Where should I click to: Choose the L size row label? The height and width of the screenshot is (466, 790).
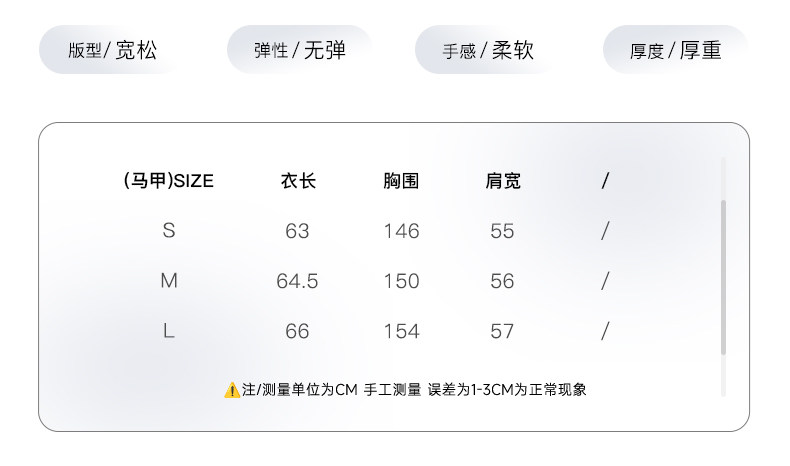tap(168, 331)
